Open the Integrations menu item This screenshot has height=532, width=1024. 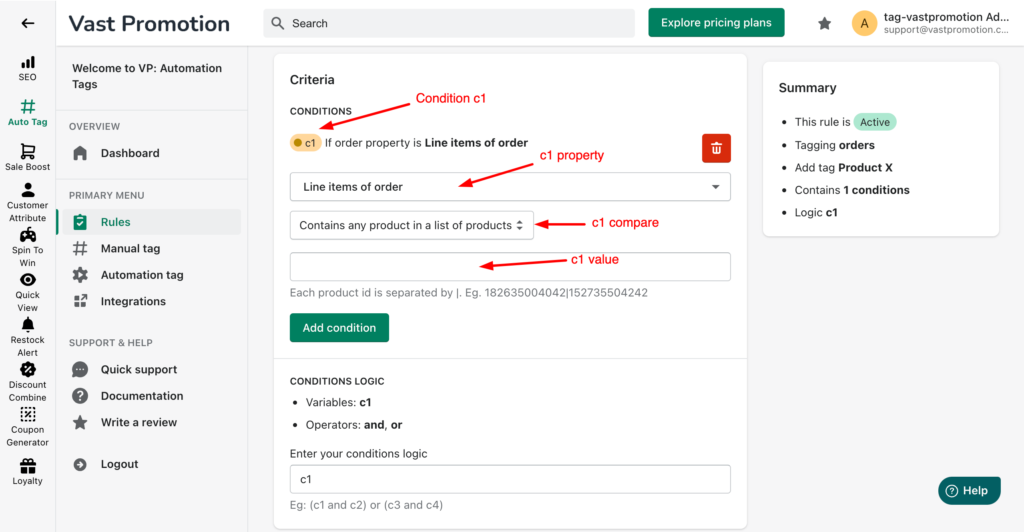133,302
